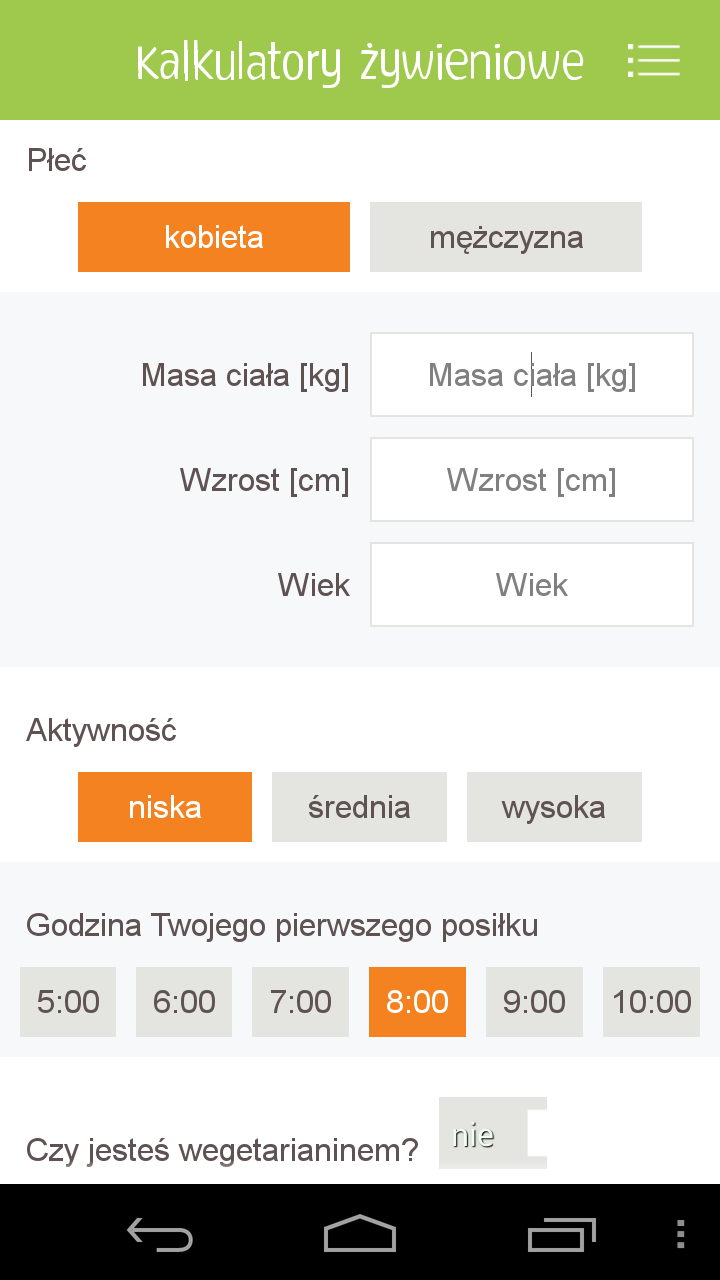Open the recent apps icon

(561, 1233)
